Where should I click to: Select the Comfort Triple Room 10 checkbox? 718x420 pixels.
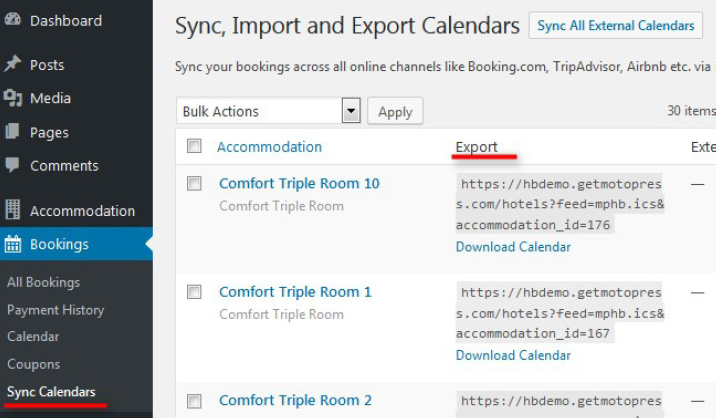[x=194, y=184]
